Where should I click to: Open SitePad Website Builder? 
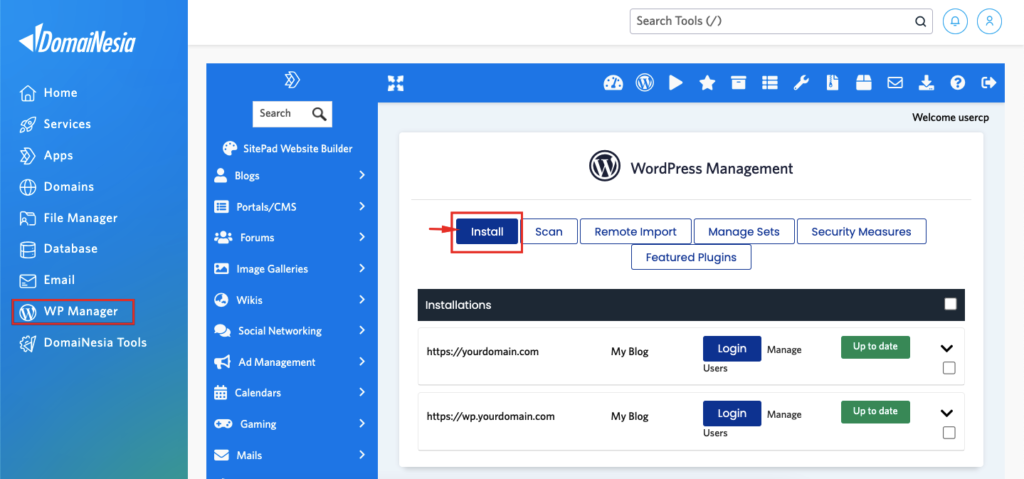[x=287, y=148]
